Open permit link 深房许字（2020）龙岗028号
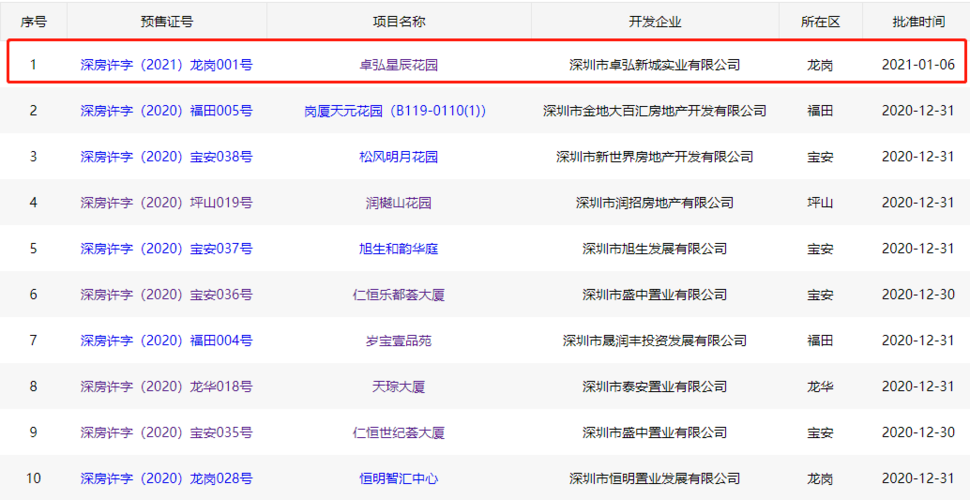970x500 pixels. (x=166, y=478)
